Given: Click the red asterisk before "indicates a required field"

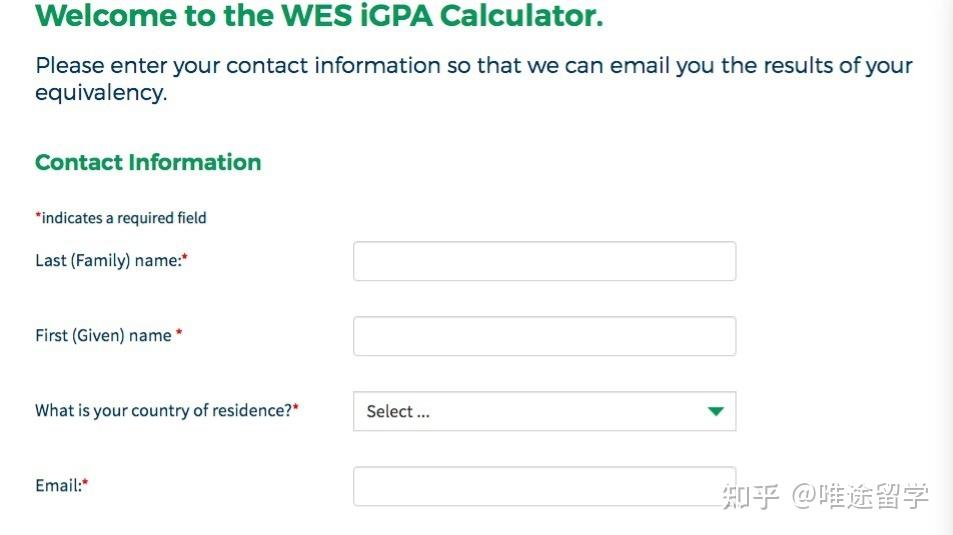Looking at the screenshot, I should click(38, 216).
